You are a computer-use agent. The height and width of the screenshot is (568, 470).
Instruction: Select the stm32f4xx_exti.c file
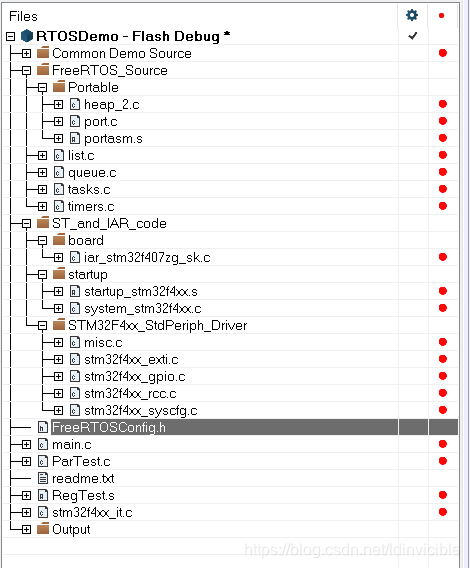coord(131,360)
